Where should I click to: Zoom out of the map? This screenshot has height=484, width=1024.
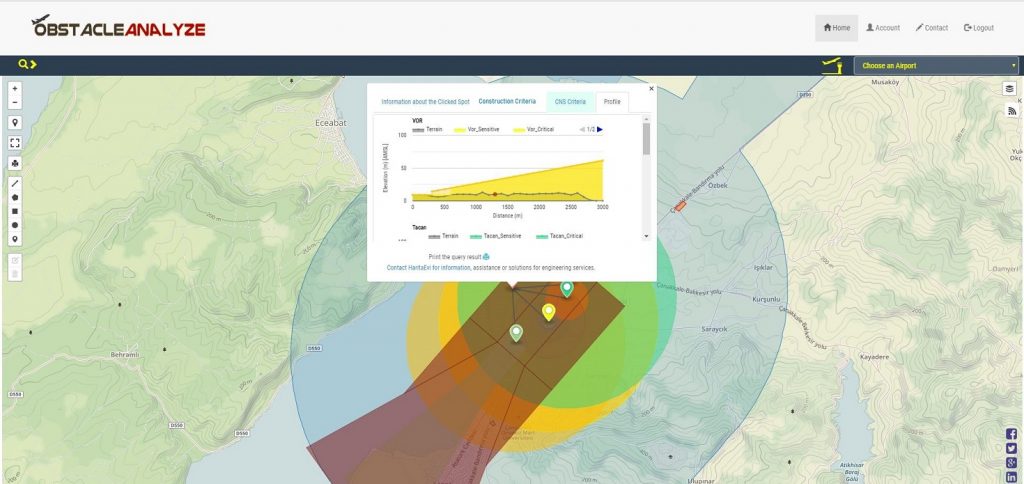(15, 103)
